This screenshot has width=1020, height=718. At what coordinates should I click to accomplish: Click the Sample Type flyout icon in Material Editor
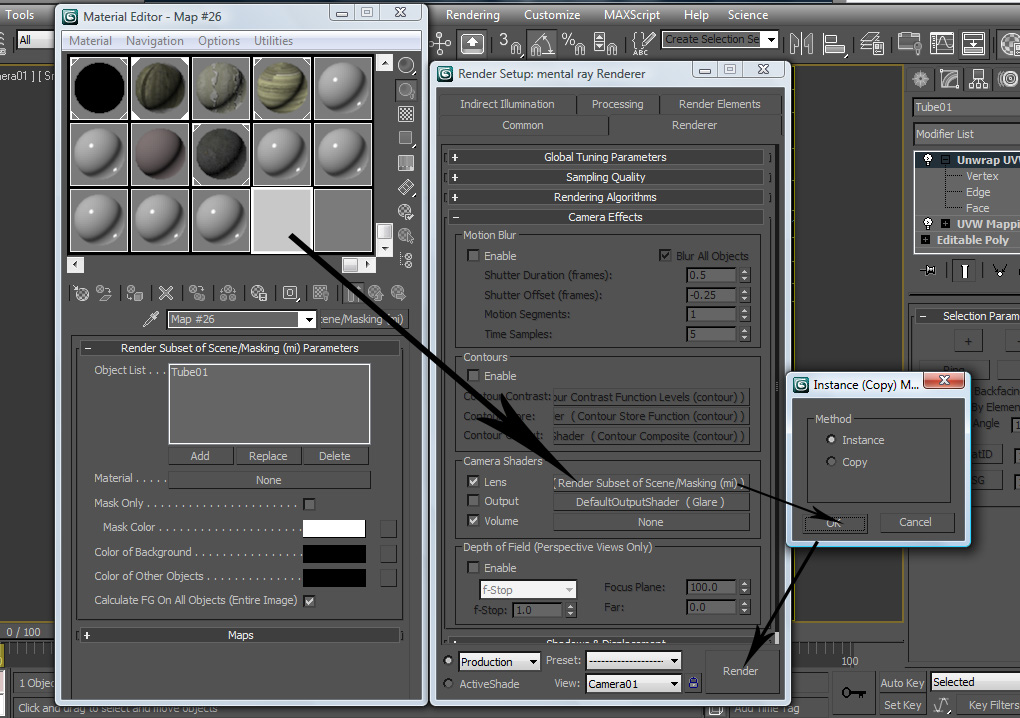(407, 66)
